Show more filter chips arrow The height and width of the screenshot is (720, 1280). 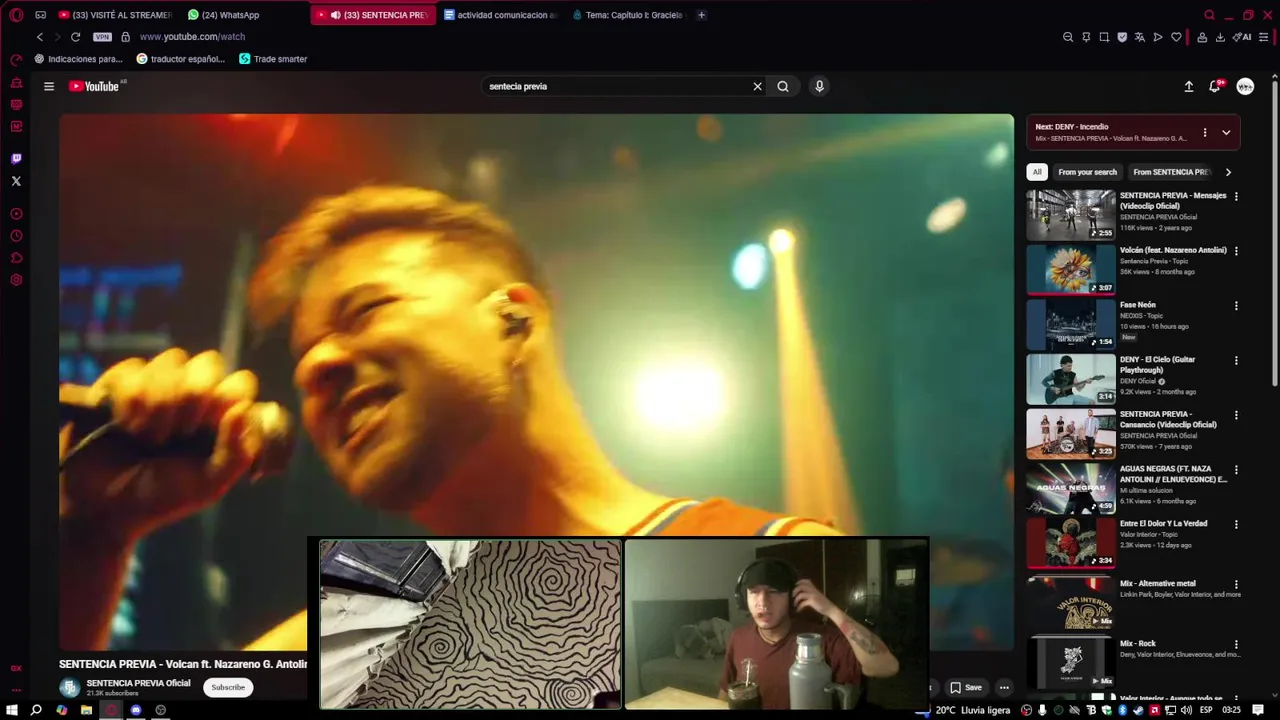pos(1228,172)
